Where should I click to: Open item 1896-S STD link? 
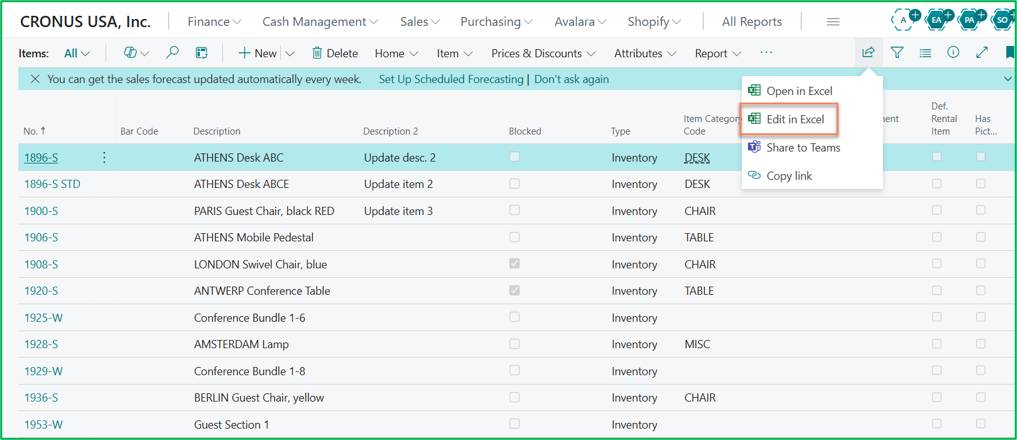pos(53,184)
